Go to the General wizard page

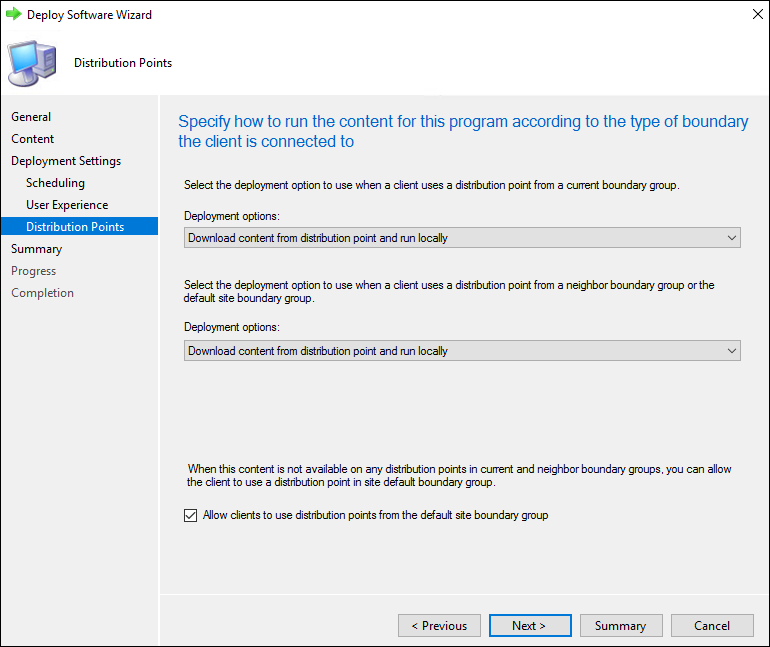(x=31, y=117)
